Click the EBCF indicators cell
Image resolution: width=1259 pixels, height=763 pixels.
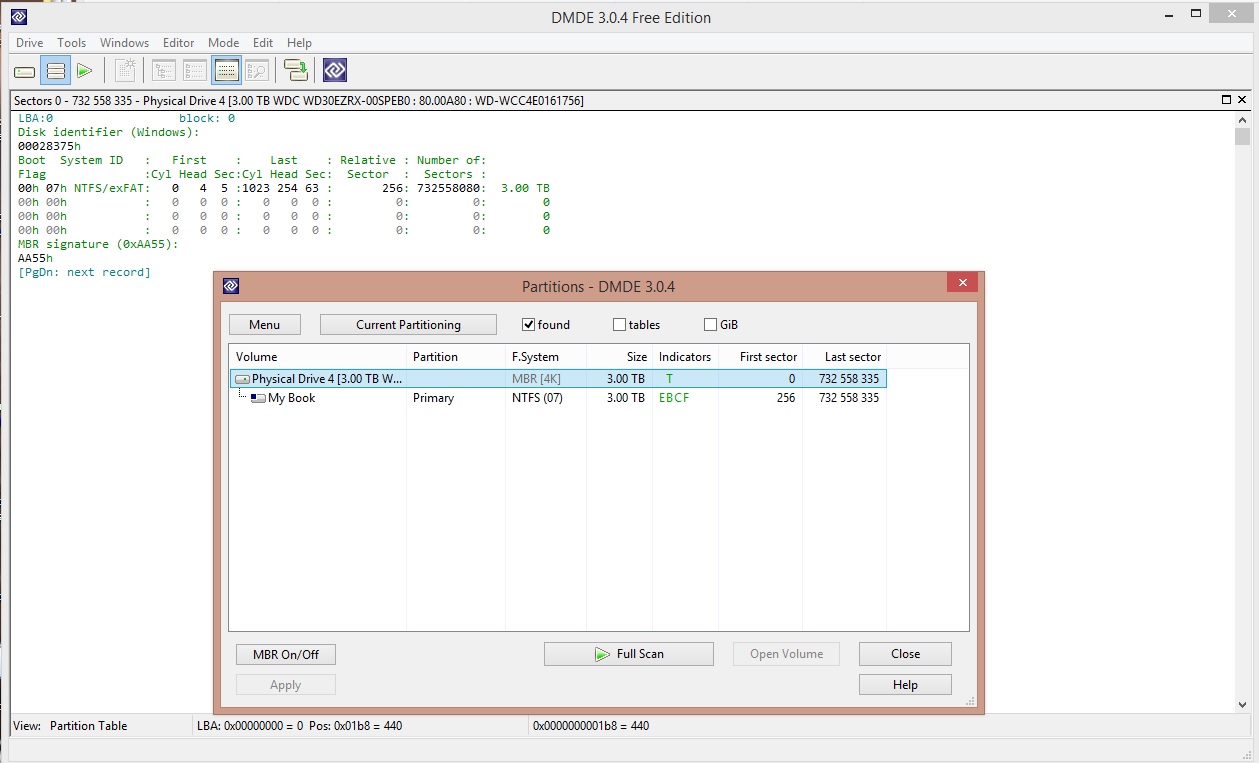[674, 398]
